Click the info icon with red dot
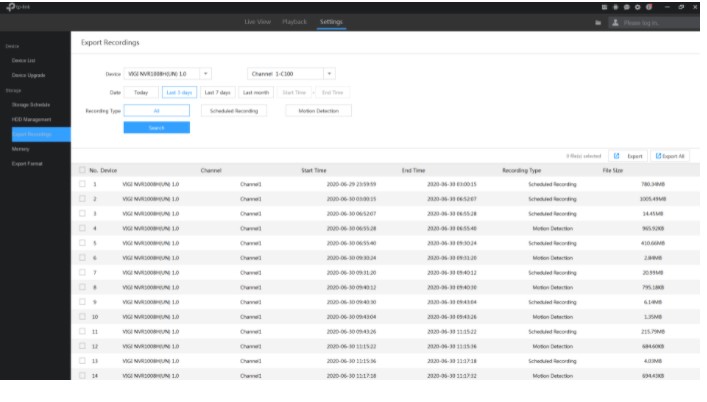707x402 pixels. [649, 7]
